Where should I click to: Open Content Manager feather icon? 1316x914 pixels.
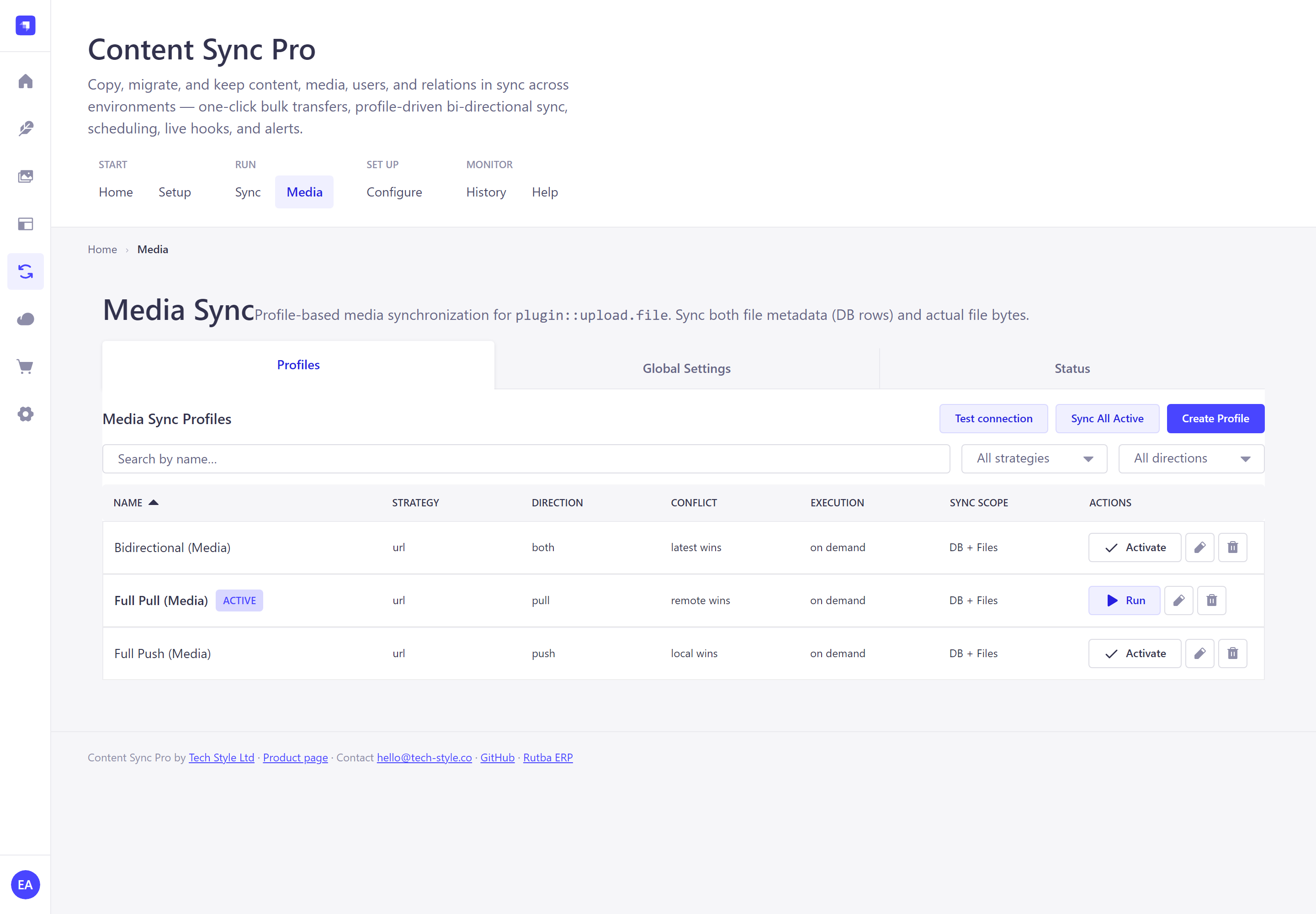25,128
